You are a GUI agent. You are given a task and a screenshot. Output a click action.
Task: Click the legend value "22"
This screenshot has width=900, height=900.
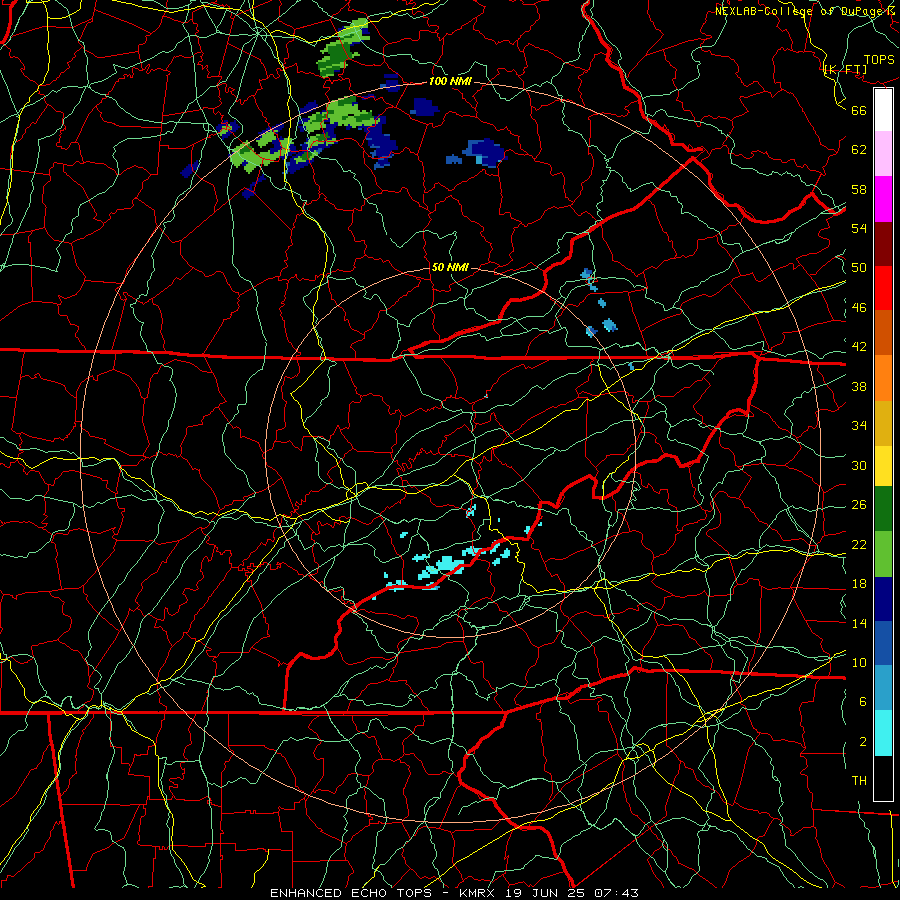pos(859,545)
